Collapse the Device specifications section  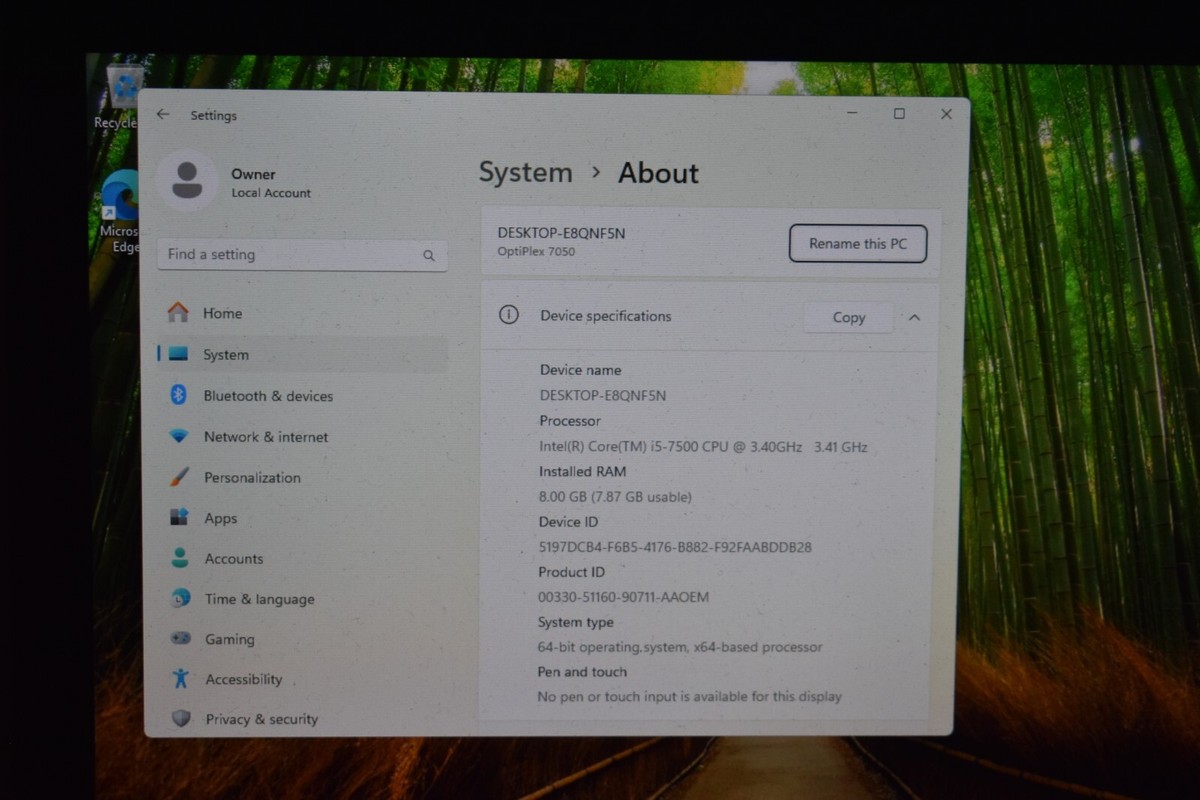(x=914, y=317)
